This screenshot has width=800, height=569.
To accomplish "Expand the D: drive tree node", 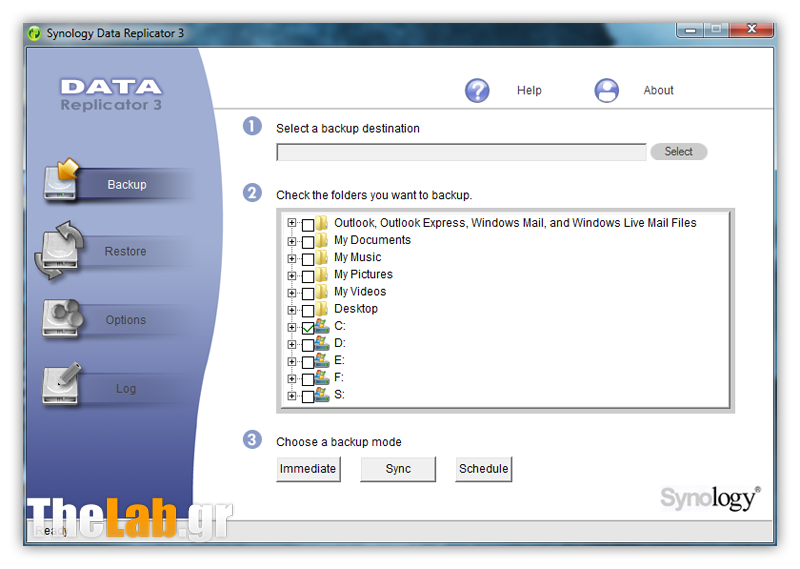I will tap(292, 344).
